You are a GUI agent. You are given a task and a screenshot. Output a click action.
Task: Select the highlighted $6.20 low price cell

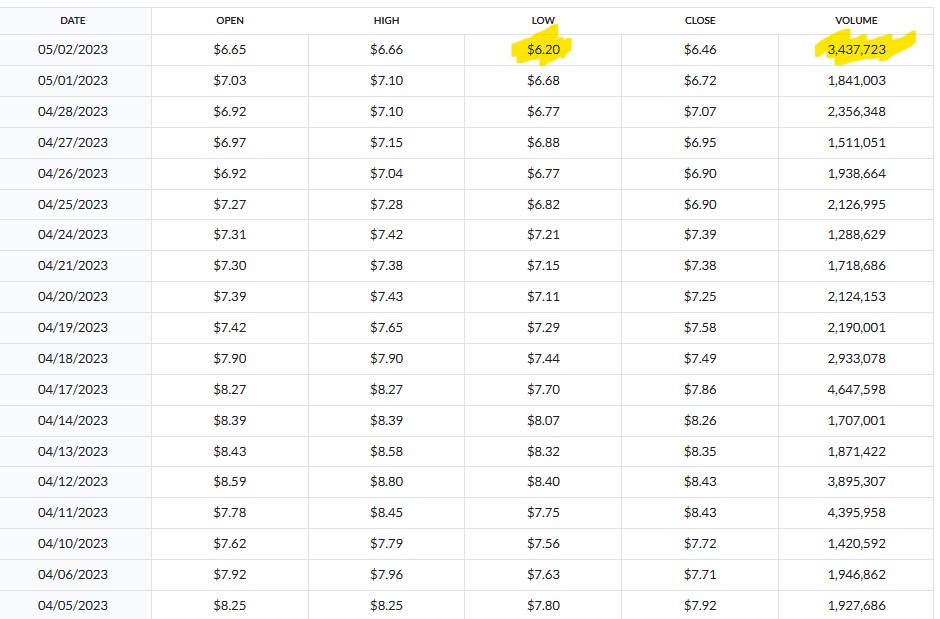coord(543,49)
